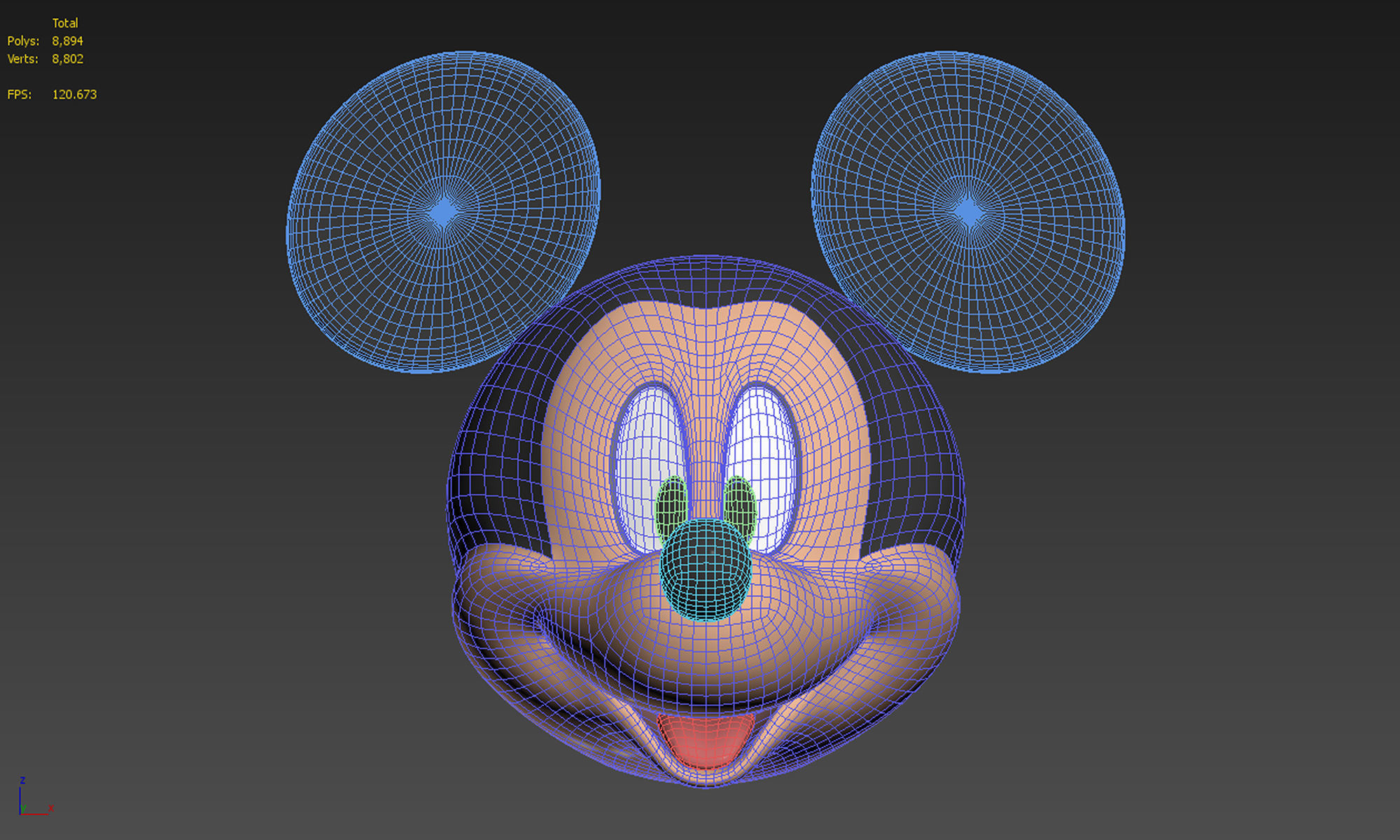This screenshot has width=1400, height=840.
Task: Select the right blue ear mesh
Action: pyautogui.click(x=968, y=212)
